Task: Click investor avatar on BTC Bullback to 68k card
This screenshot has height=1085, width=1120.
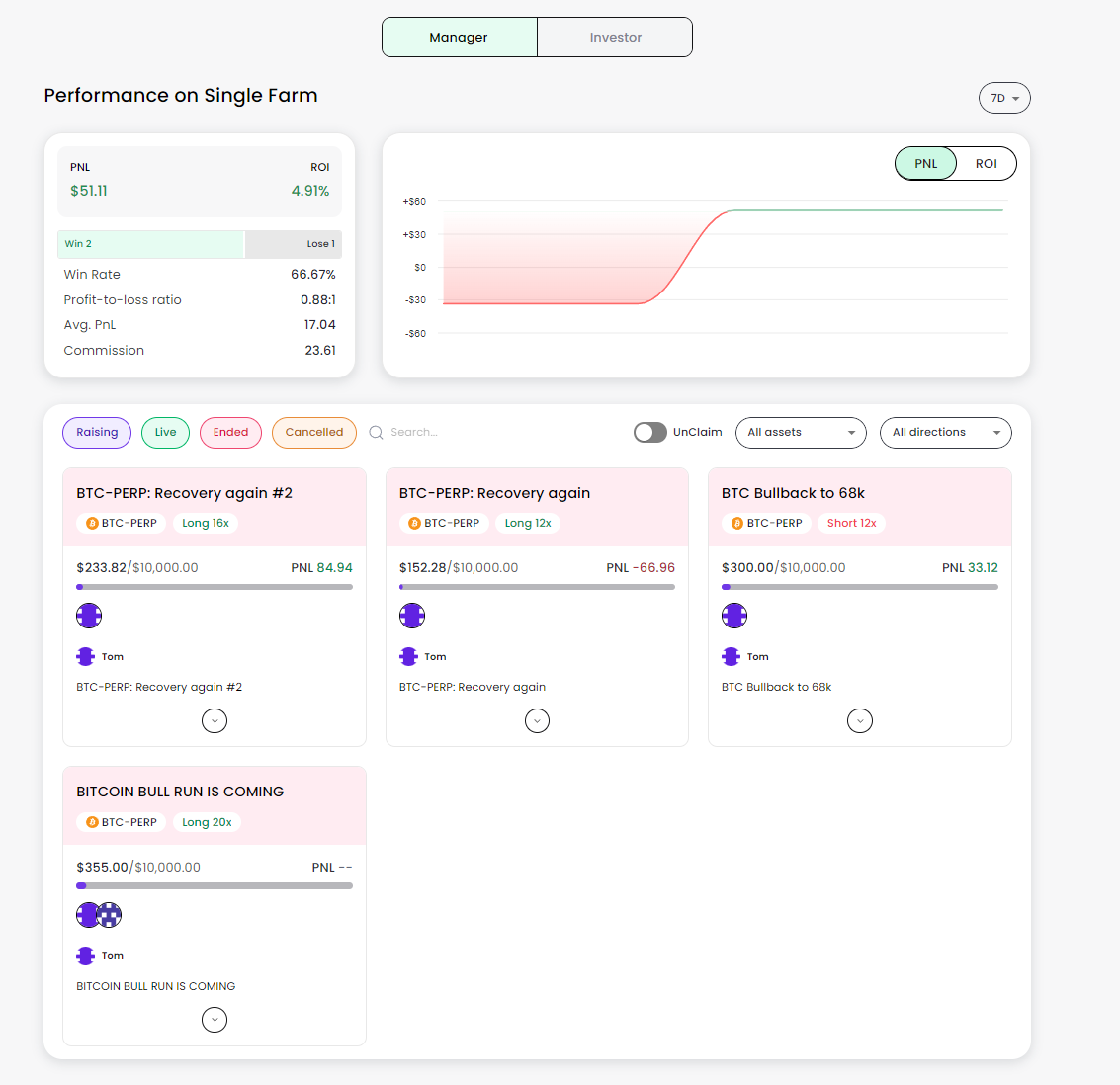Action: point(734,616)
